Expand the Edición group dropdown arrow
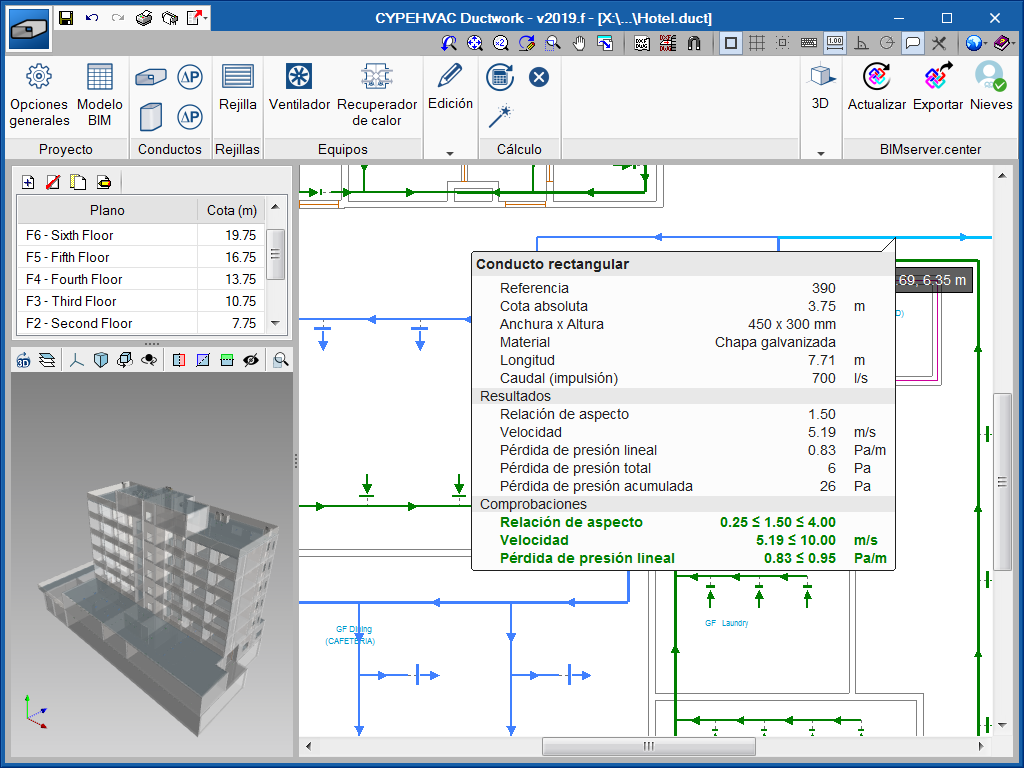Screen dimensions: 1024x768 pos(450,153)
